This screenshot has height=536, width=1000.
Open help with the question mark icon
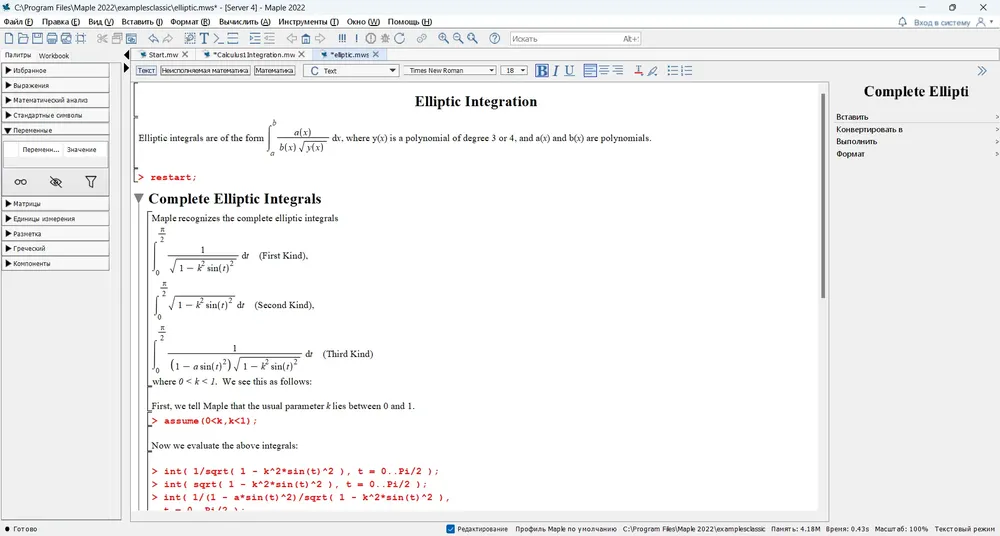(494, 38)
